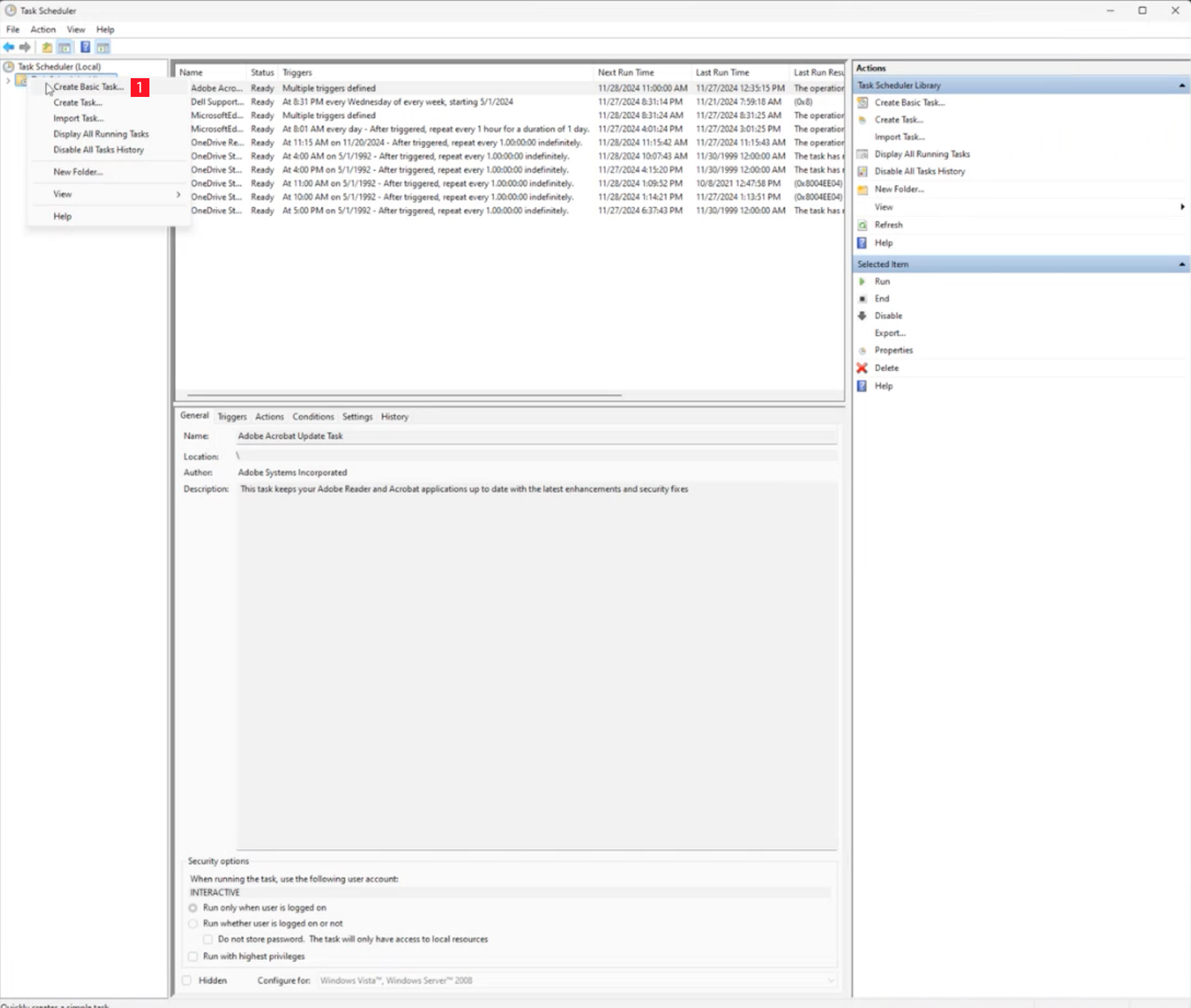Click Import Task in Actions pane
This screenshot has height=1008, width=1191.
(899, 137)
